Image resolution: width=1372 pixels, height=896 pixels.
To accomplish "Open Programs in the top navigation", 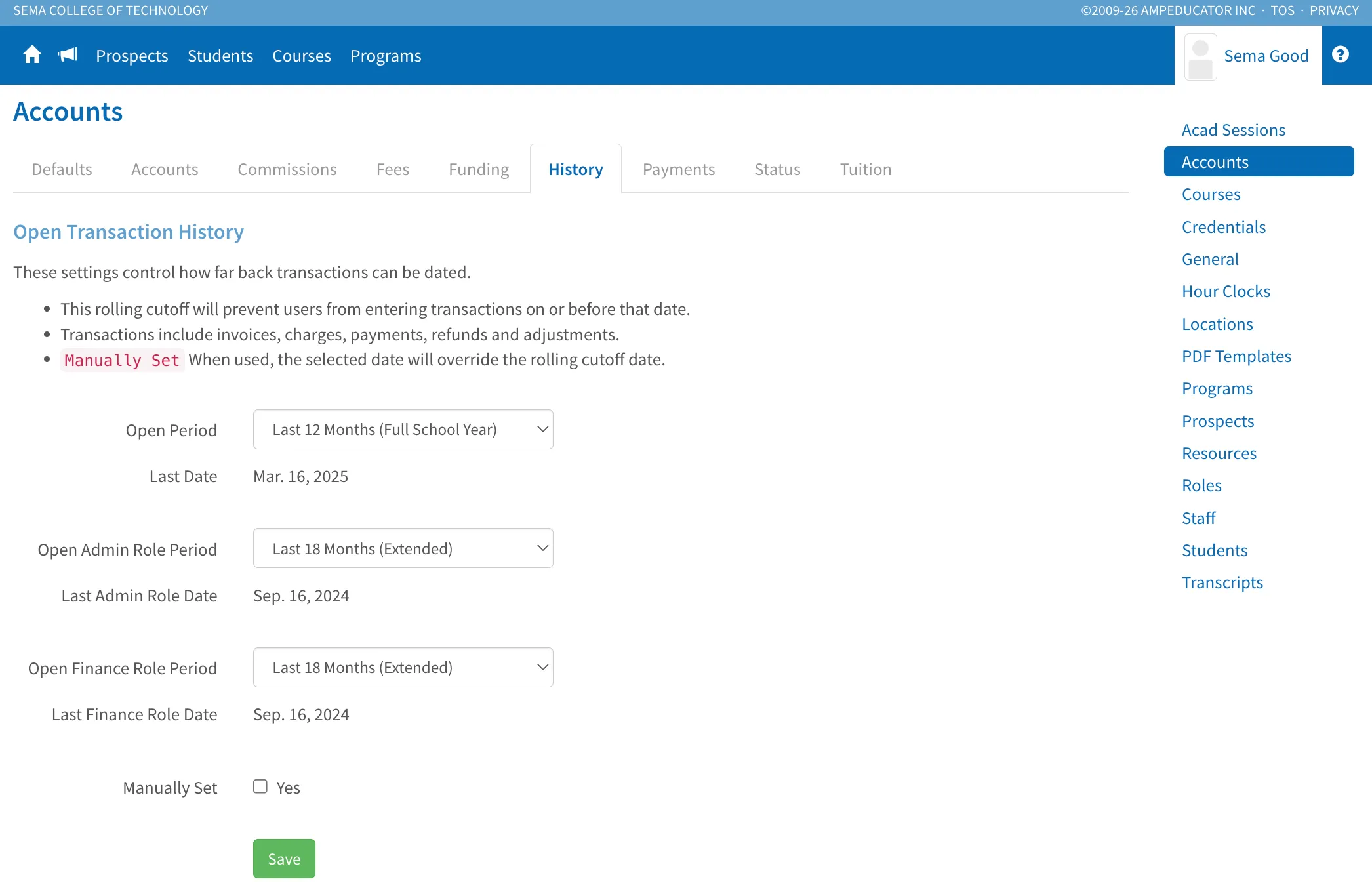I will coord(386,56).
